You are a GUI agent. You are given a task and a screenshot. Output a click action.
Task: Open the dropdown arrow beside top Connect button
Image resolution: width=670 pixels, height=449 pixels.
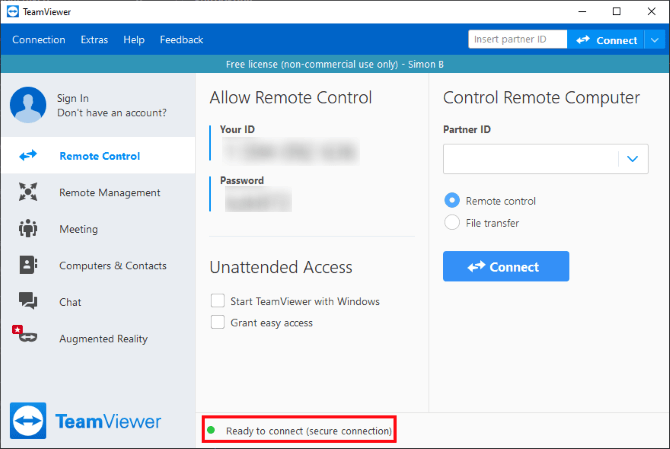pos(655,40)
